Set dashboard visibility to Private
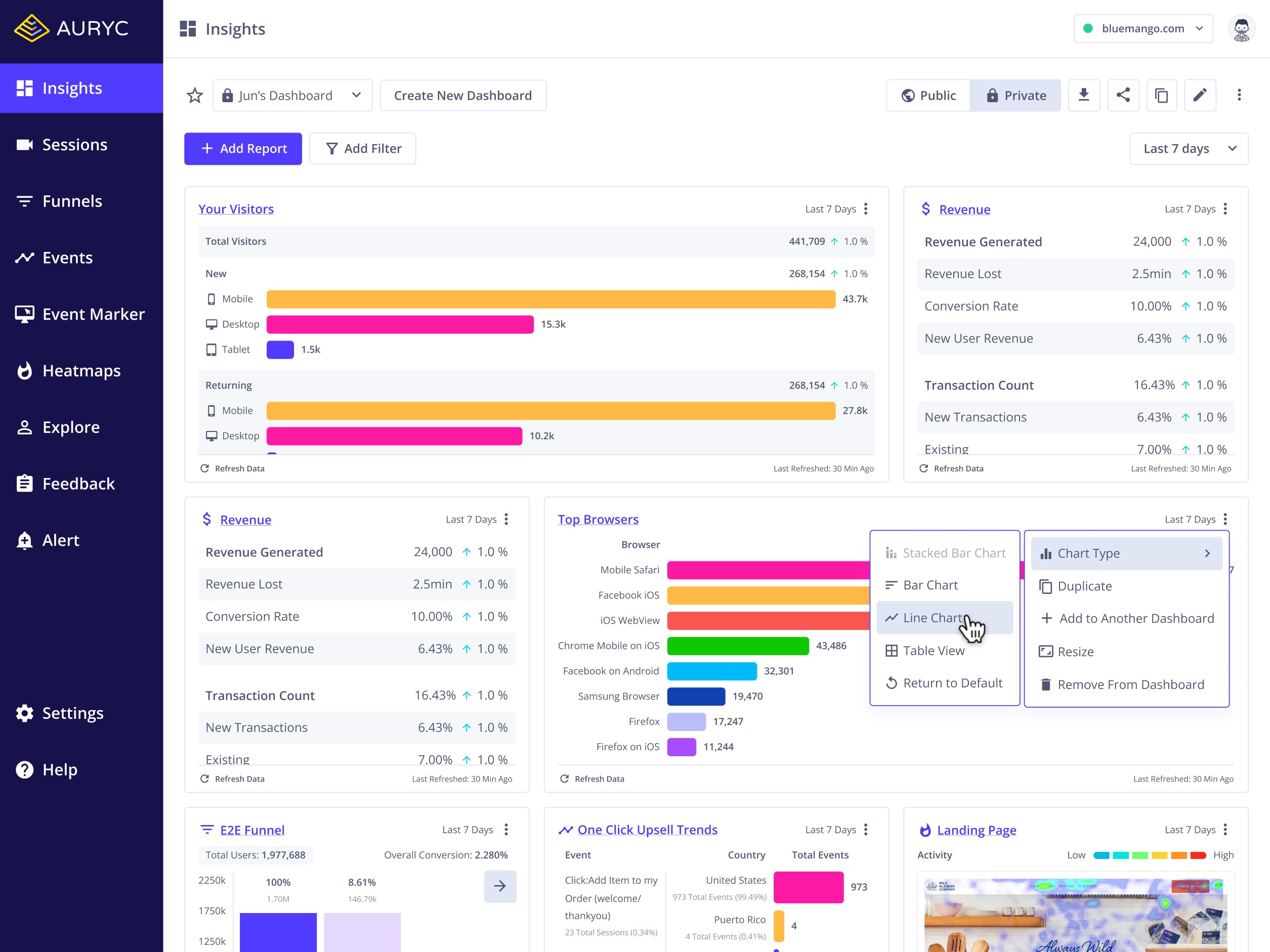1270x952 pixels. pos(1015,95)
